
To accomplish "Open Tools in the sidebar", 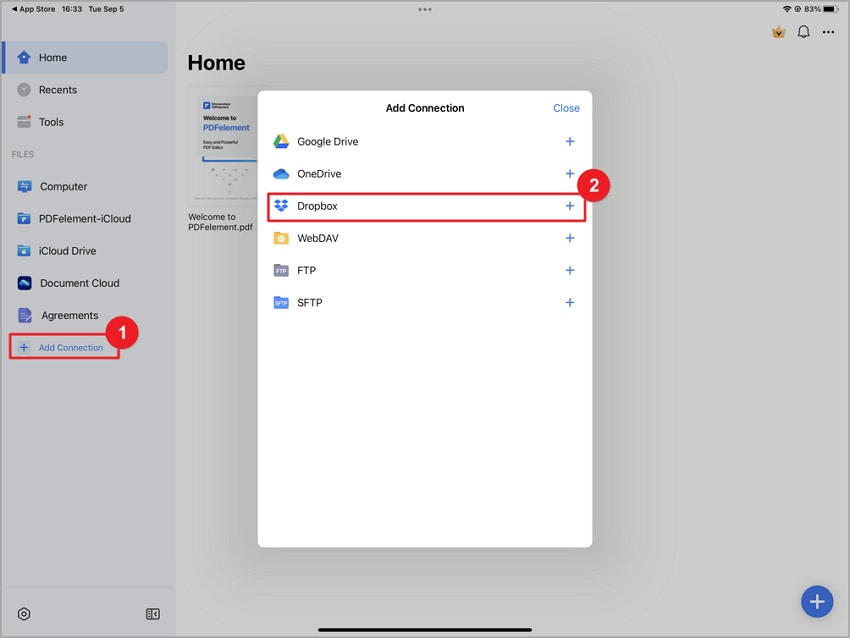I will click(x=85, y=122).
